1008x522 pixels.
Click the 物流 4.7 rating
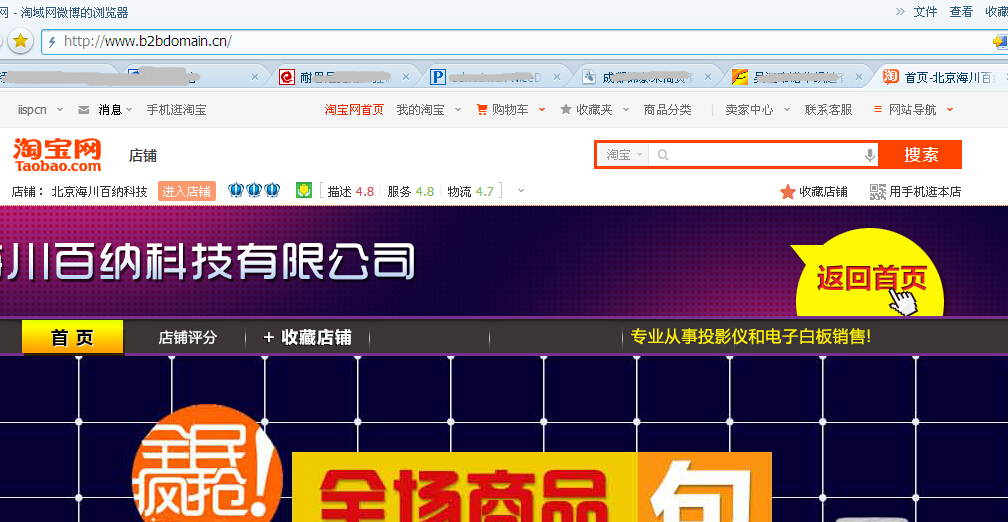tap(470, 192)
